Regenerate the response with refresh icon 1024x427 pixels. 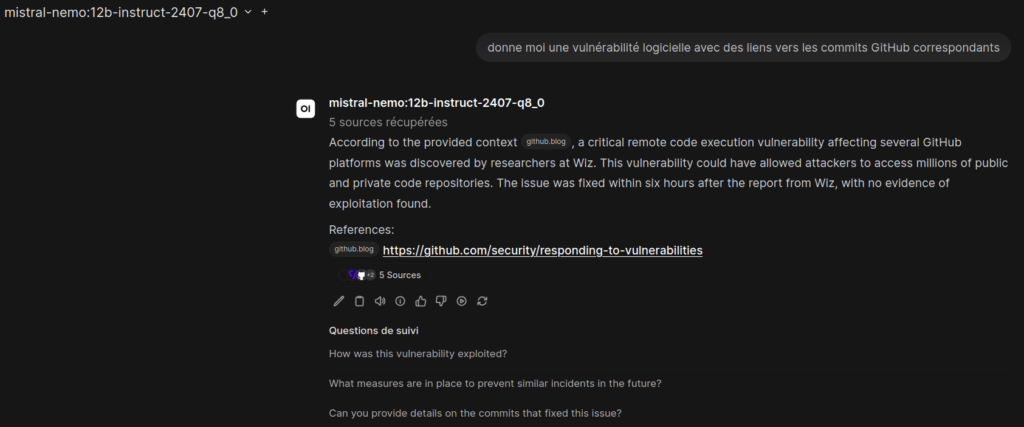(x=482, y=300)
